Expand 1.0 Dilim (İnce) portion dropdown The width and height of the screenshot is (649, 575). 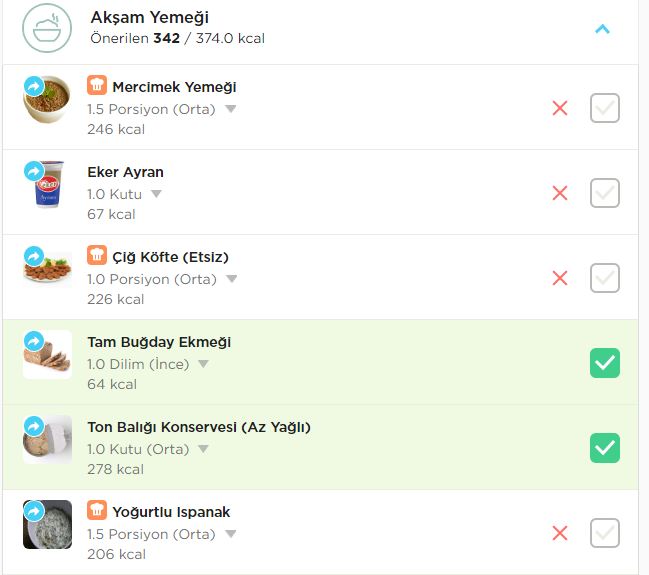203,364
